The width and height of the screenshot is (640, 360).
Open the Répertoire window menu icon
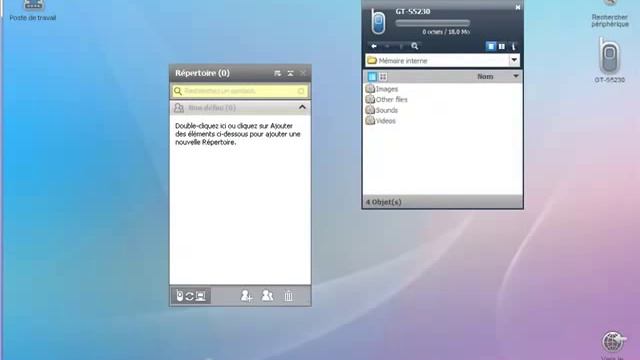click(x=278, y=73)
